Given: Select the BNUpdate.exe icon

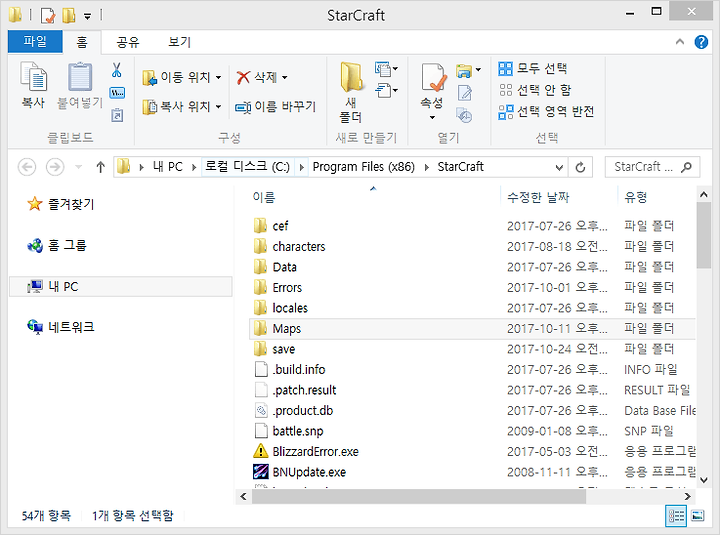Looking at the screenshot, I should click(x=261, y=472).
